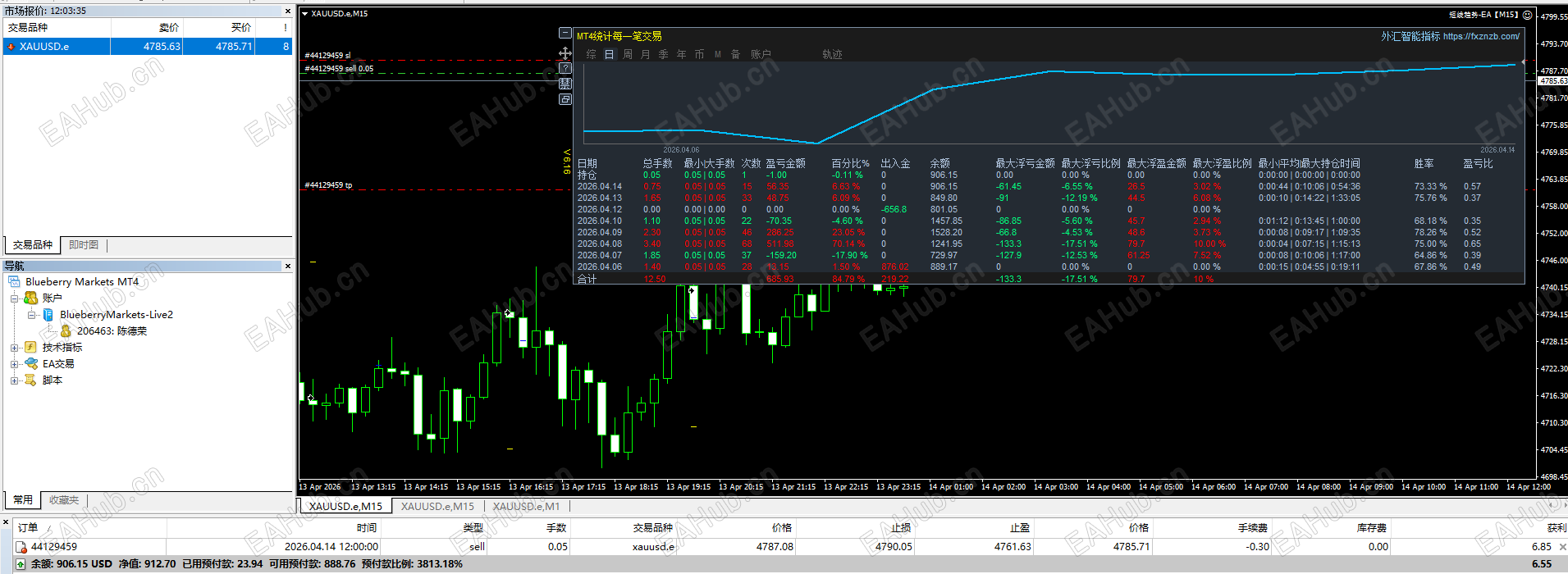Expand the EA交易 tree node
This screenshot has width=1568, height=574.
click(14, 364)
